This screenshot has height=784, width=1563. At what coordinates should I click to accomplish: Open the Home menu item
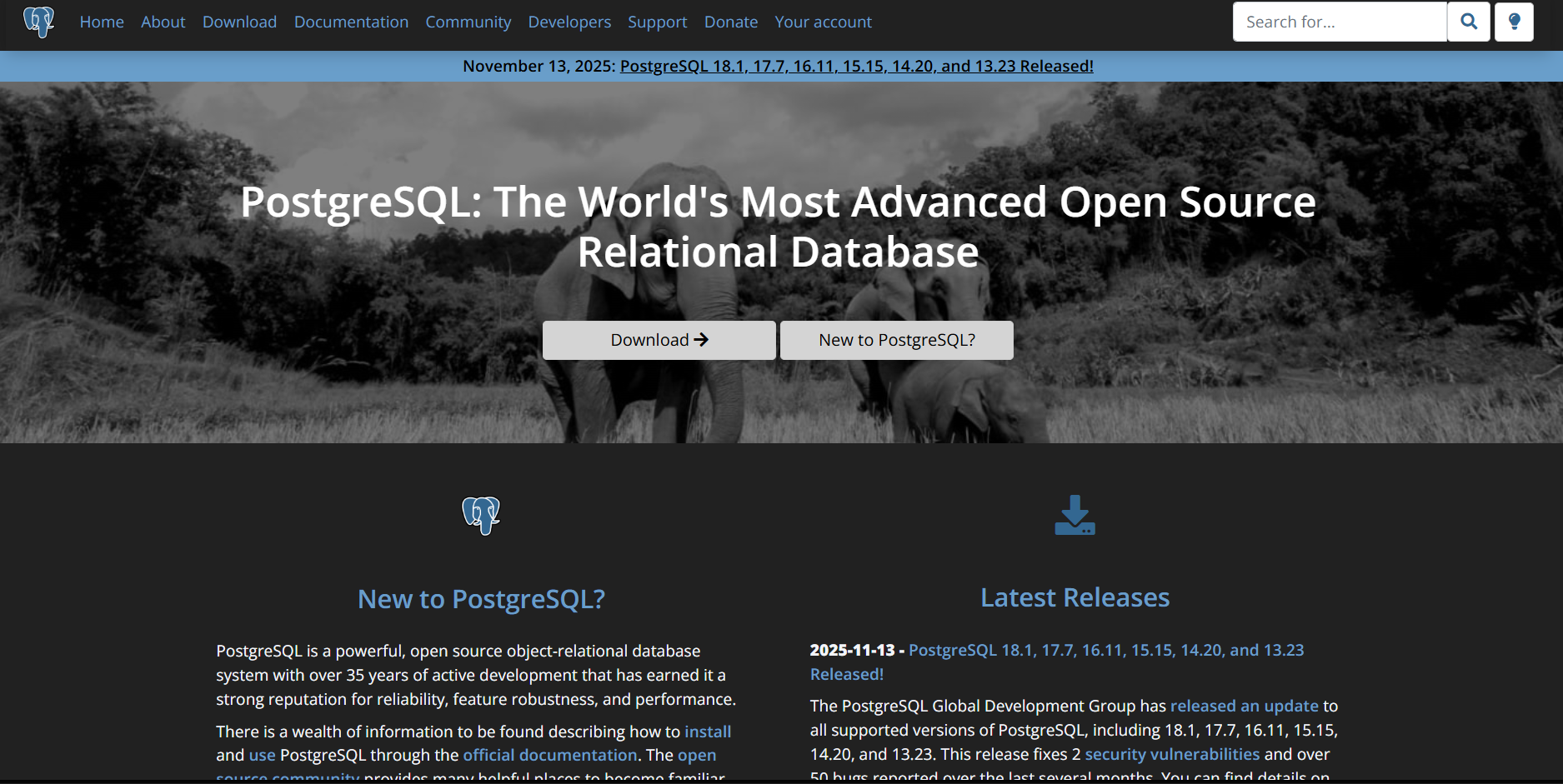point(101,22)
